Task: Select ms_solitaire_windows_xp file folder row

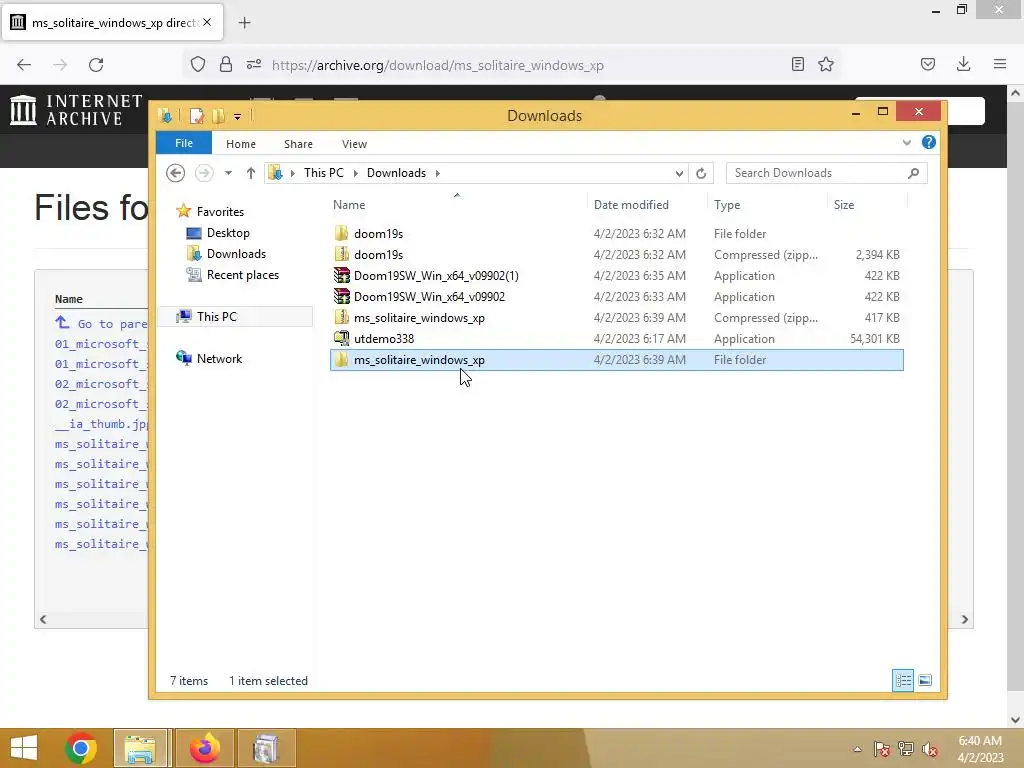Action: point(616,360)
